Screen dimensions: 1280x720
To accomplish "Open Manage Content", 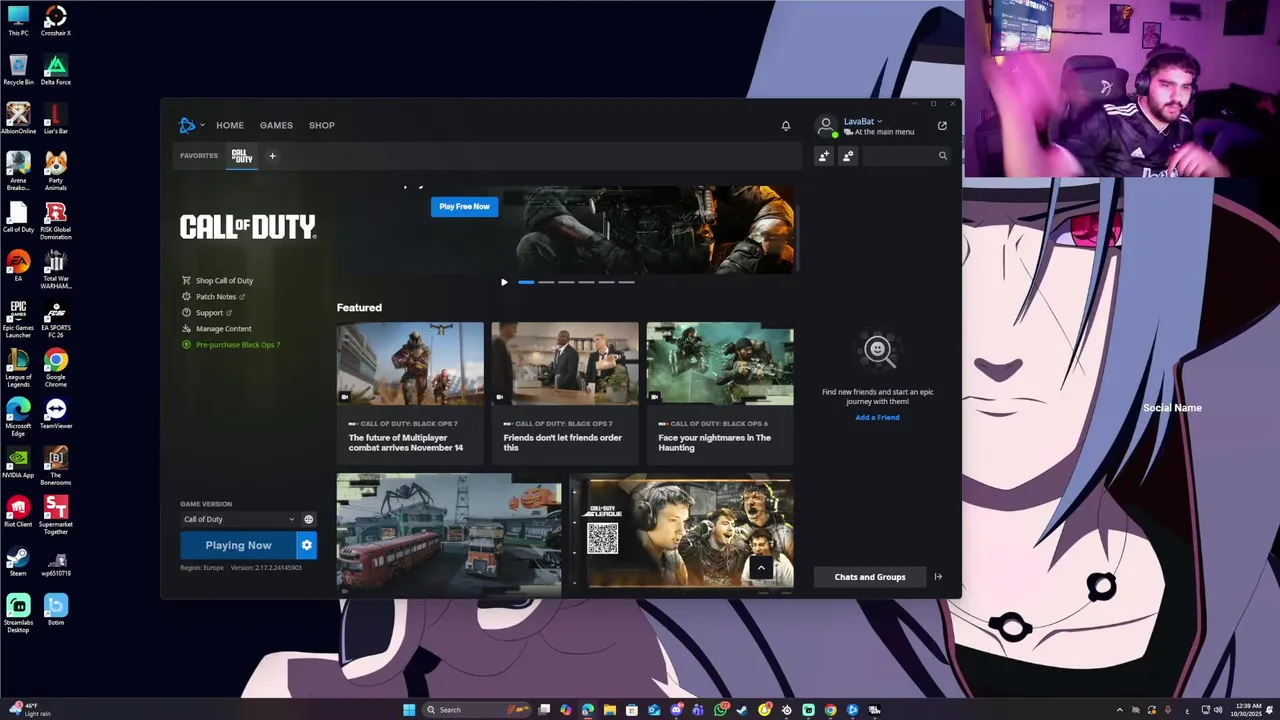I will tap(217, 329).
